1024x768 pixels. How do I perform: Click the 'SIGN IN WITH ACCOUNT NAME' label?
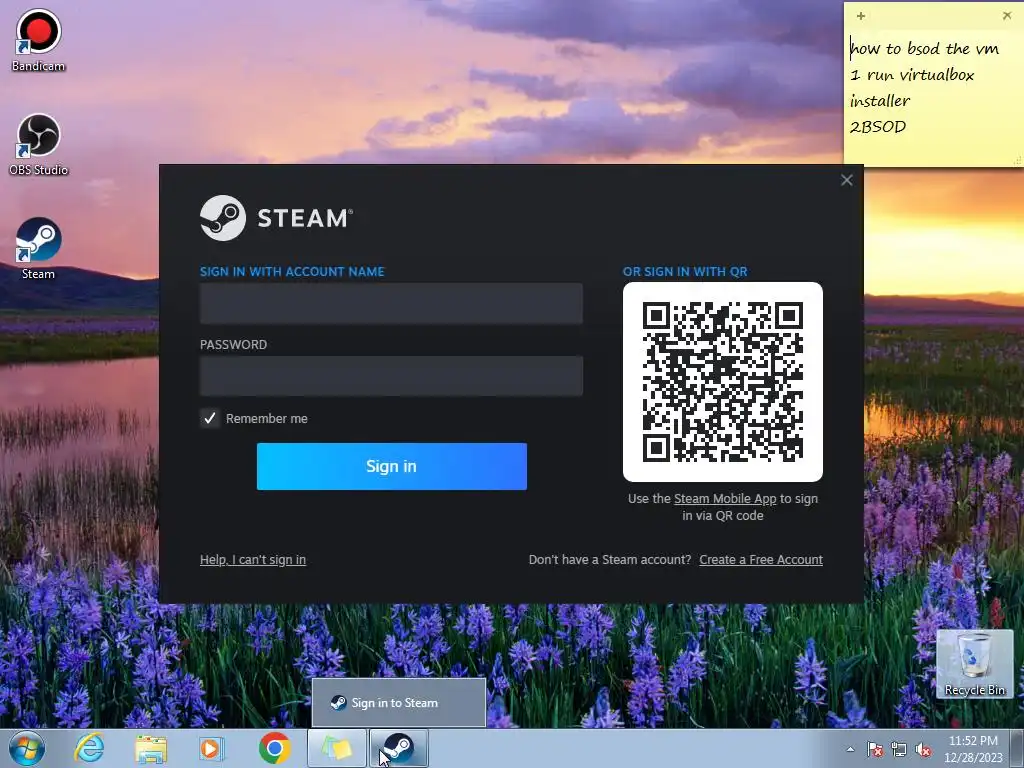pos(292,272)
